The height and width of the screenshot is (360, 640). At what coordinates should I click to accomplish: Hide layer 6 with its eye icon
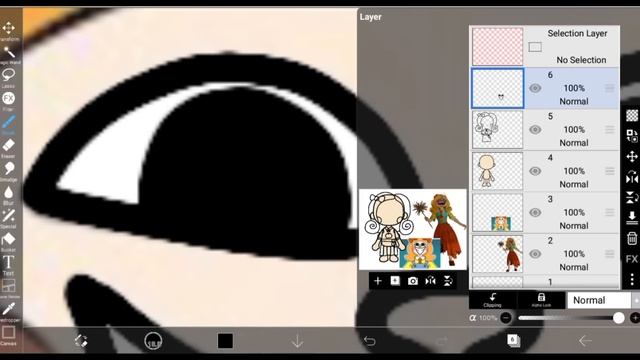tap(535, 88)
